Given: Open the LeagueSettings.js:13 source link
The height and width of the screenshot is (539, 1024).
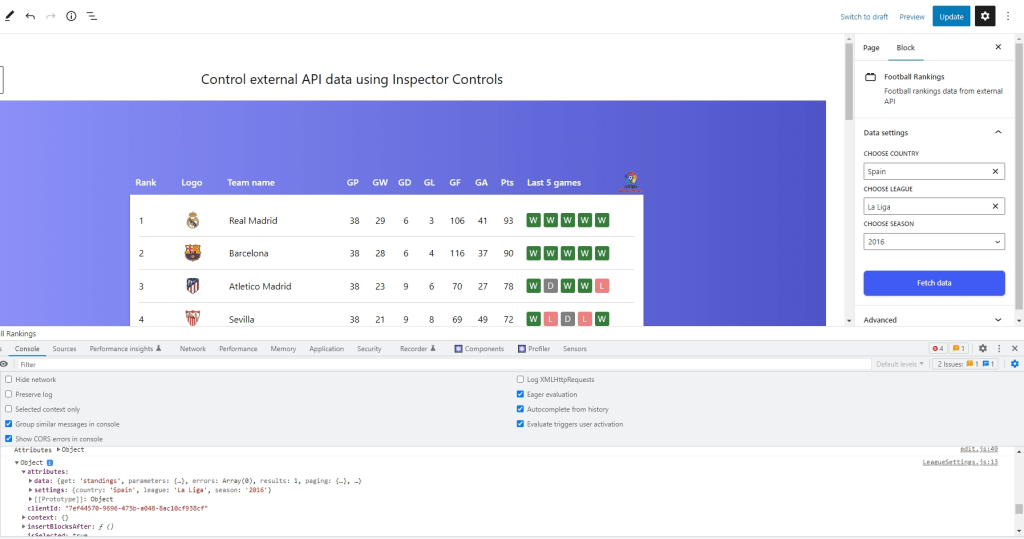Looking at the screenshot, I should 960,462.
